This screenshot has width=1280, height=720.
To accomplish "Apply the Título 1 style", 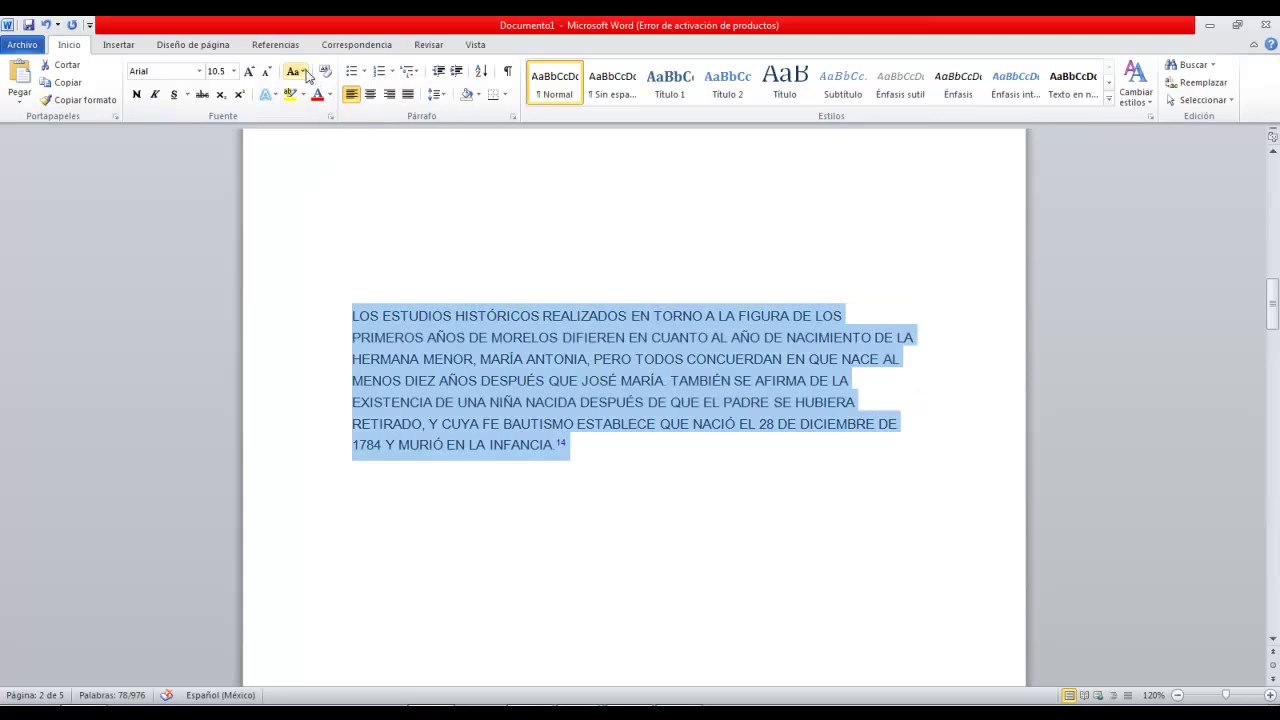I will click(x=670, y=83).
